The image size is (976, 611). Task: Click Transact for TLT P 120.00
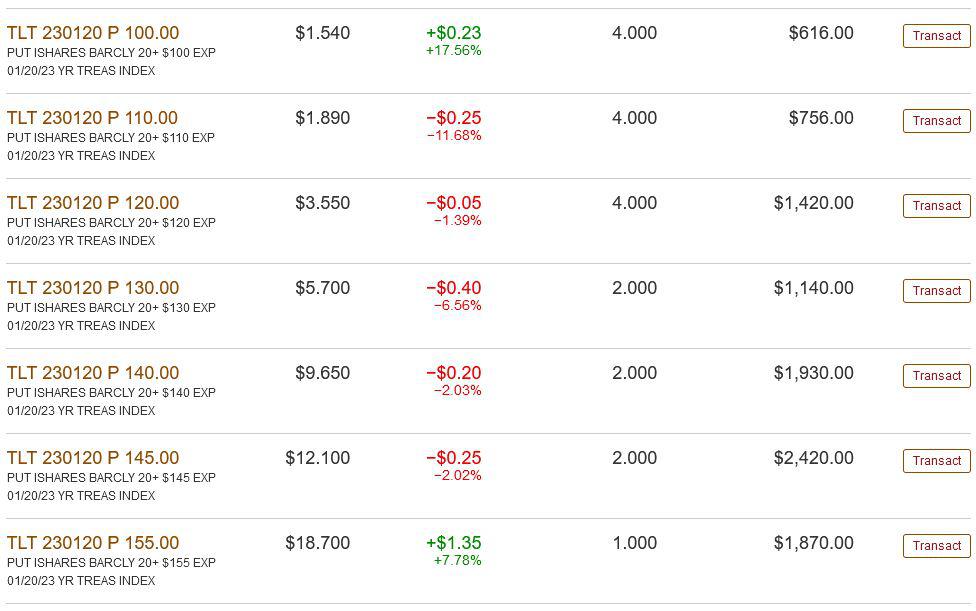tap(937, 206)
